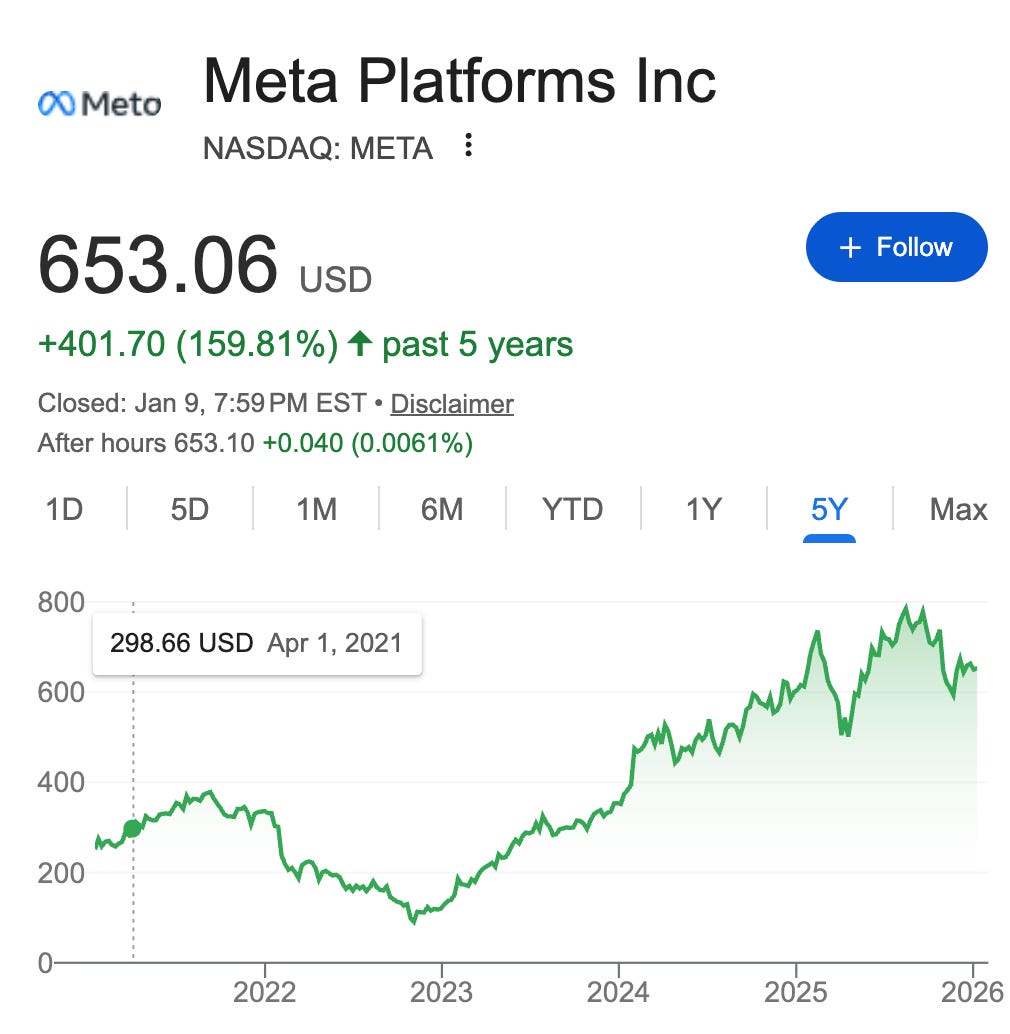
Task: Switch chart to YTD view
Action: (573, 509)
